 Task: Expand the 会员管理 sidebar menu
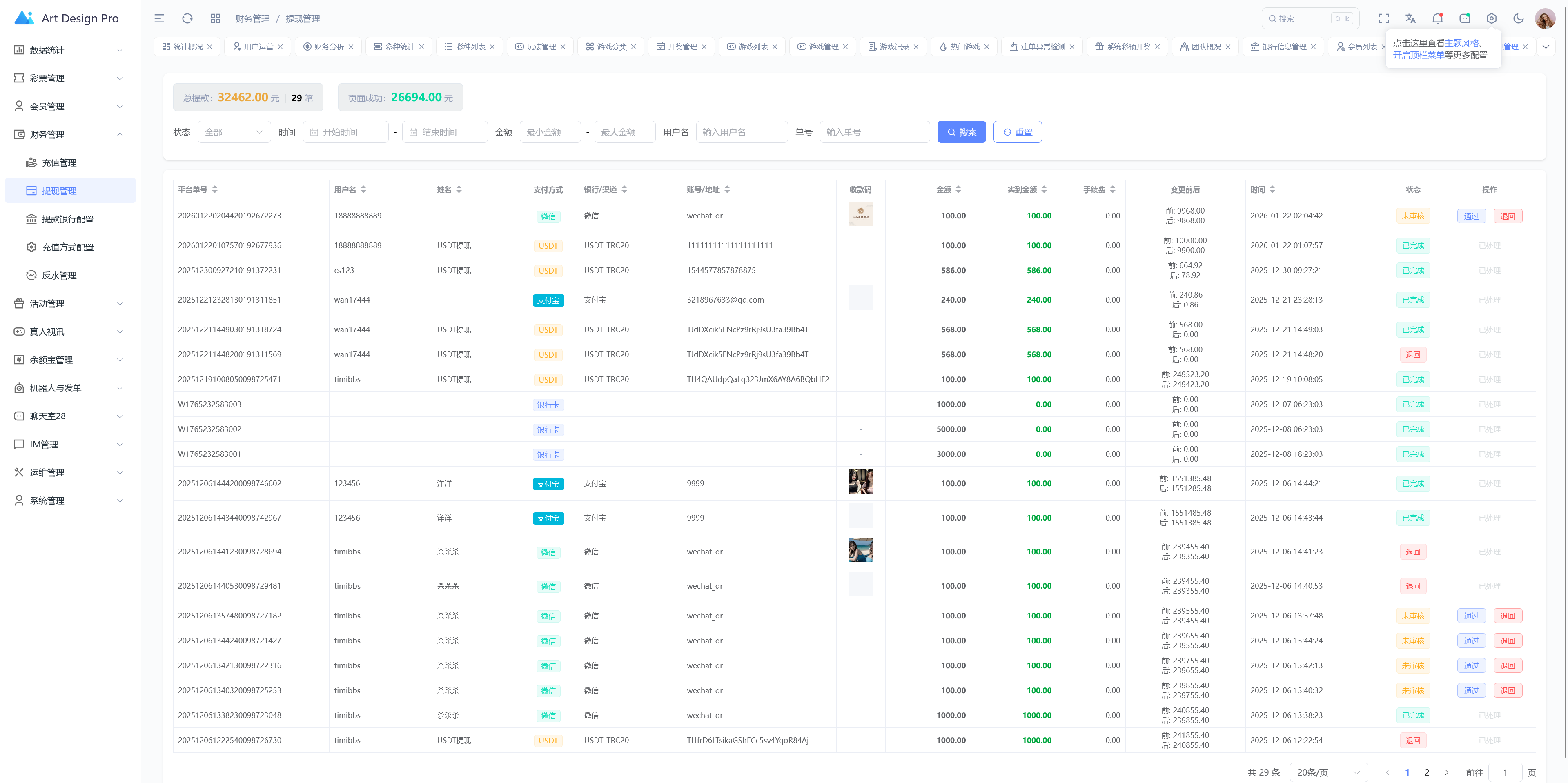click(68, 107)
